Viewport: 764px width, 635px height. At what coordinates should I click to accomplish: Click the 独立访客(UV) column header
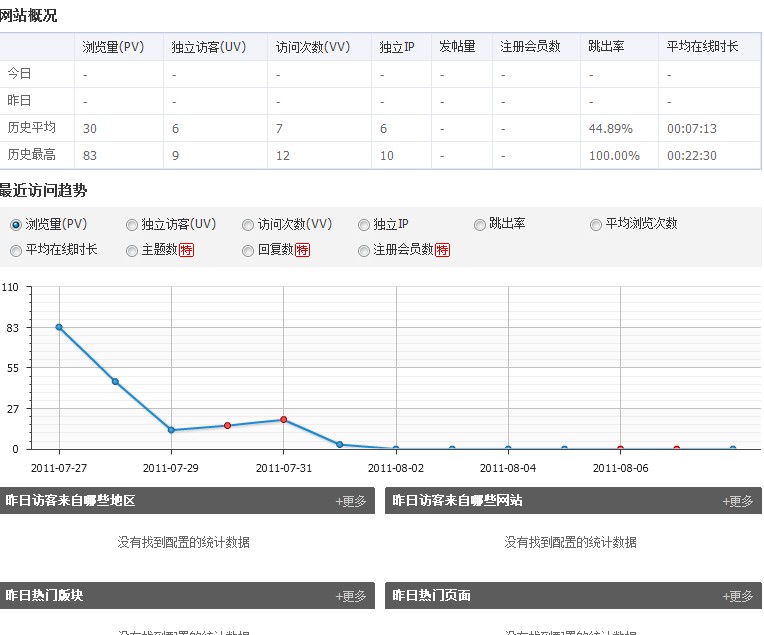point(209,47)
